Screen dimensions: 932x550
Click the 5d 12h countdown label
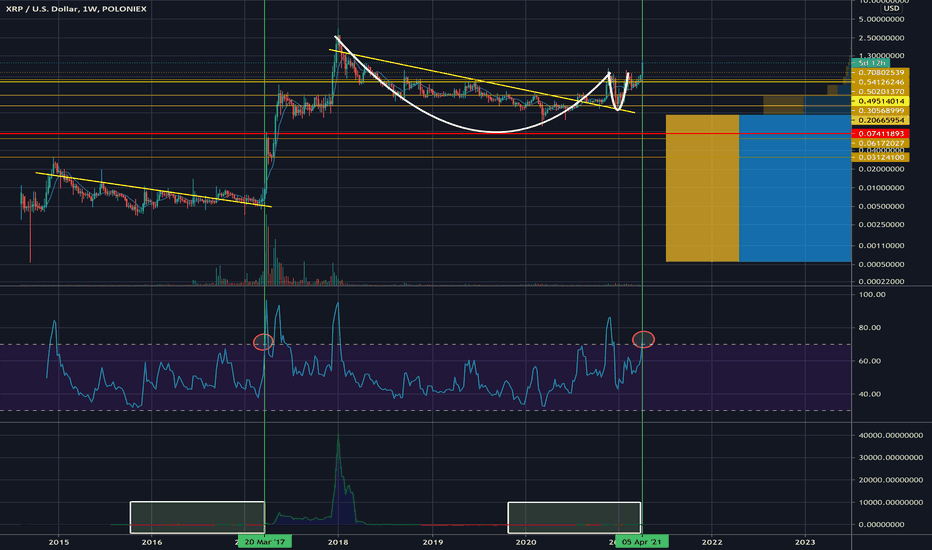(x=871, y=63)
